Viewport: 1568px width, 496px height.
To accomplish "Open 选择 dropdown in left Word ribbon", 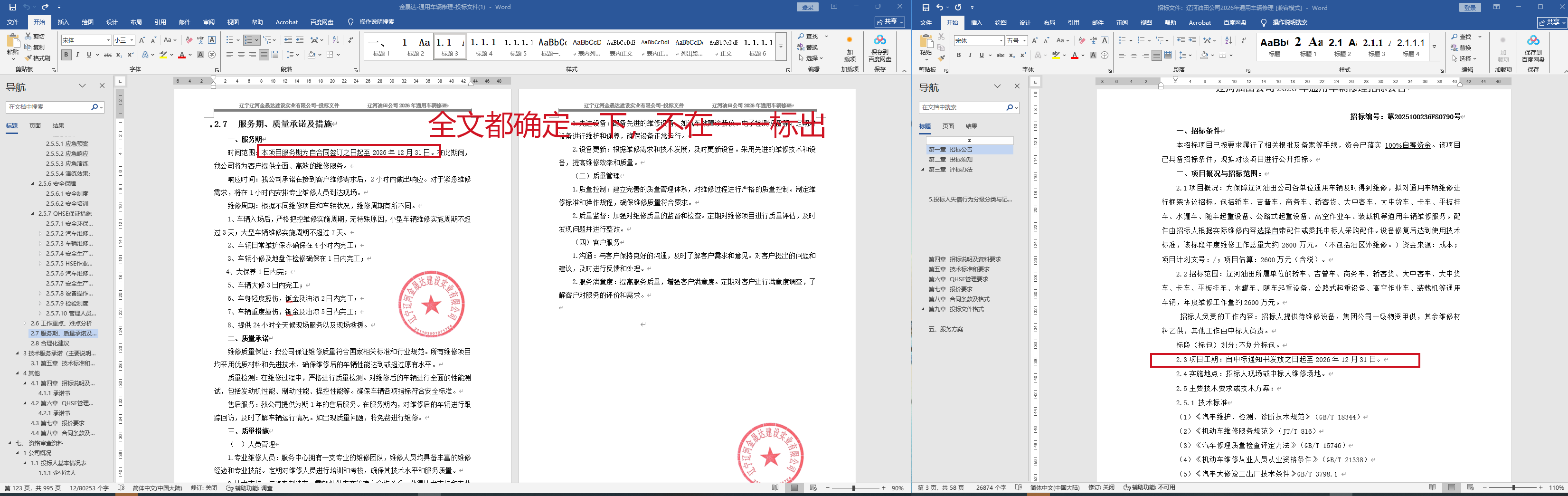I will click(811, 58).
